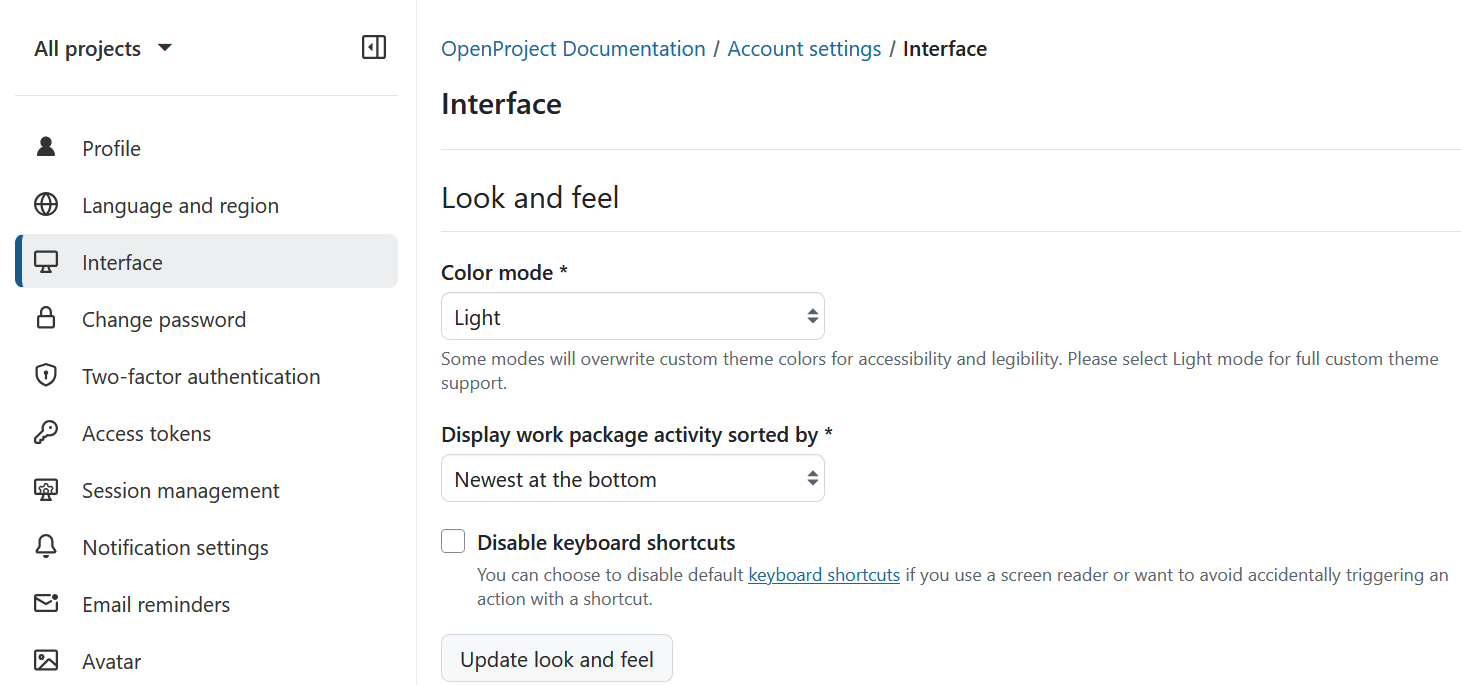Expand the All projects selector
This screenshot has height=685, width=1461.
pyautogui.click(x=103, y=47)
